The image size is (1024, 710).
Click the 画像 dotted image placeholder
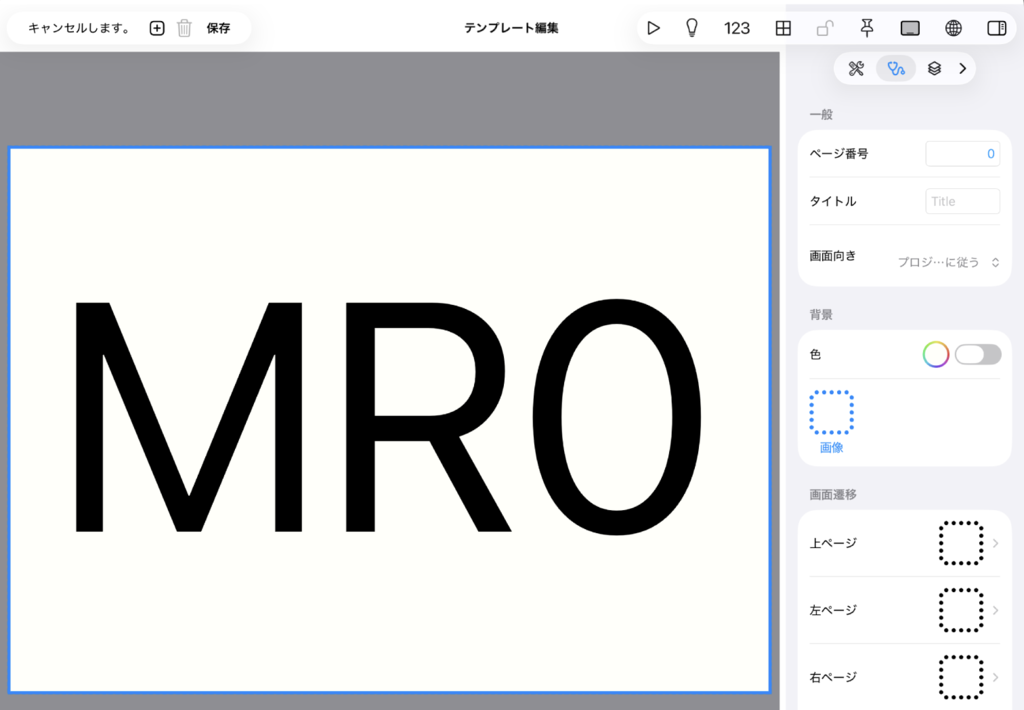(x=831, y=412)
